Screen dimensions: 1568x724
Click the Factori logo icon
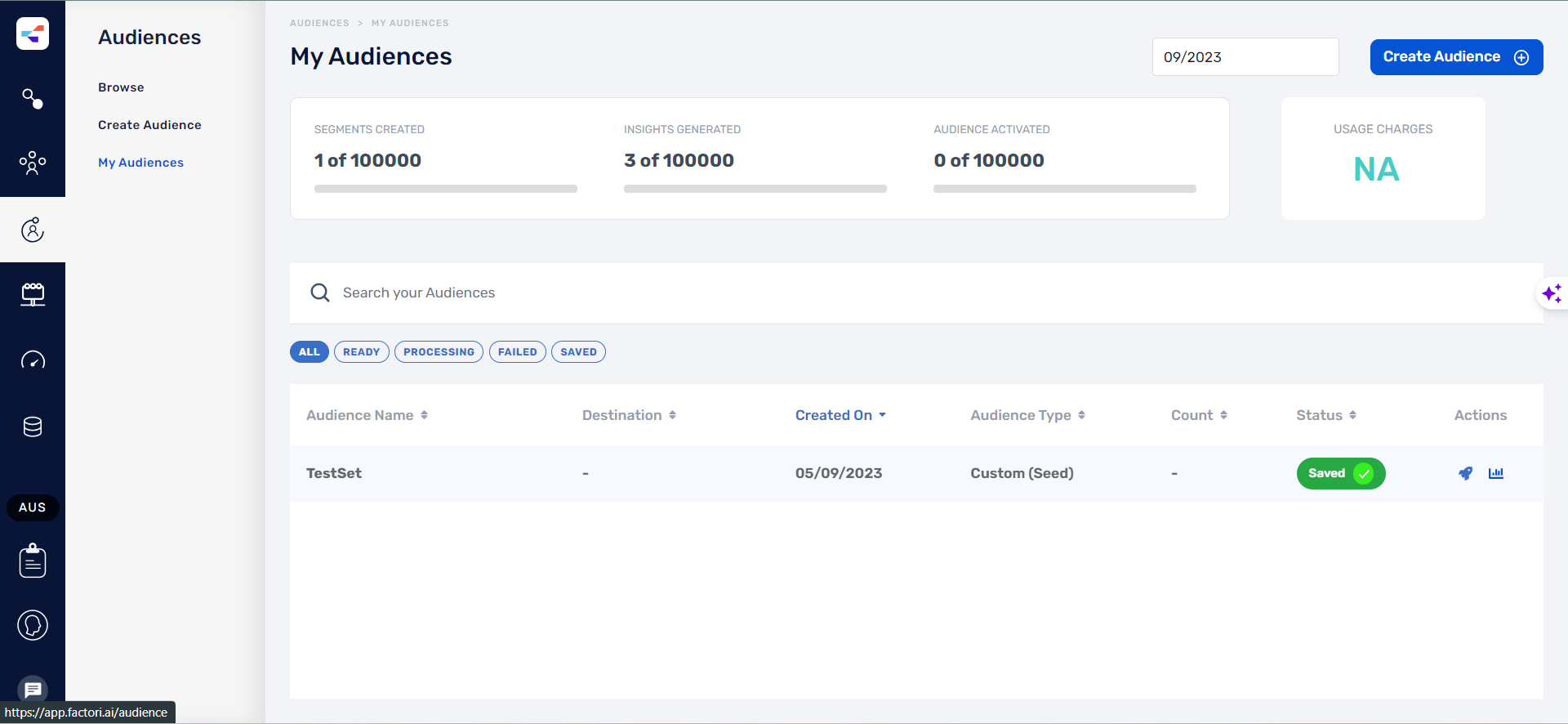33,34
